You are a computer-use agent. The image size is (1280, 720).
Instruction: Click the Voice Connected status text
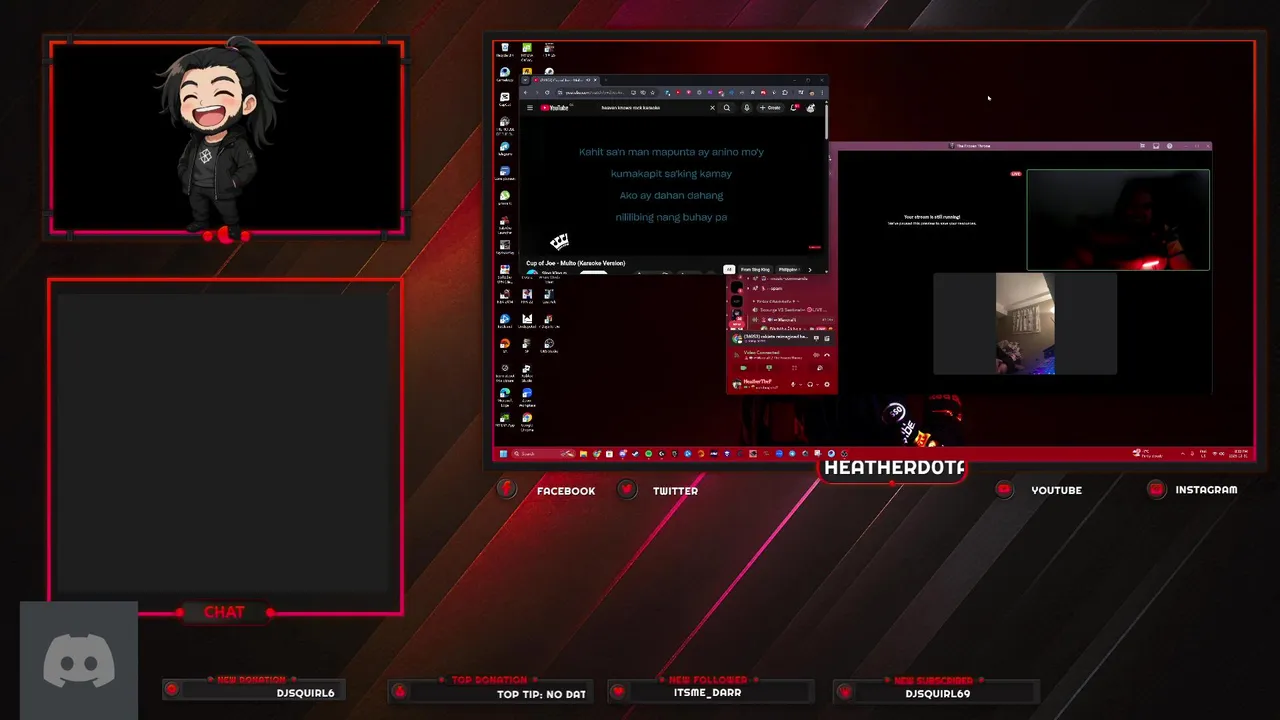[761, 352]
